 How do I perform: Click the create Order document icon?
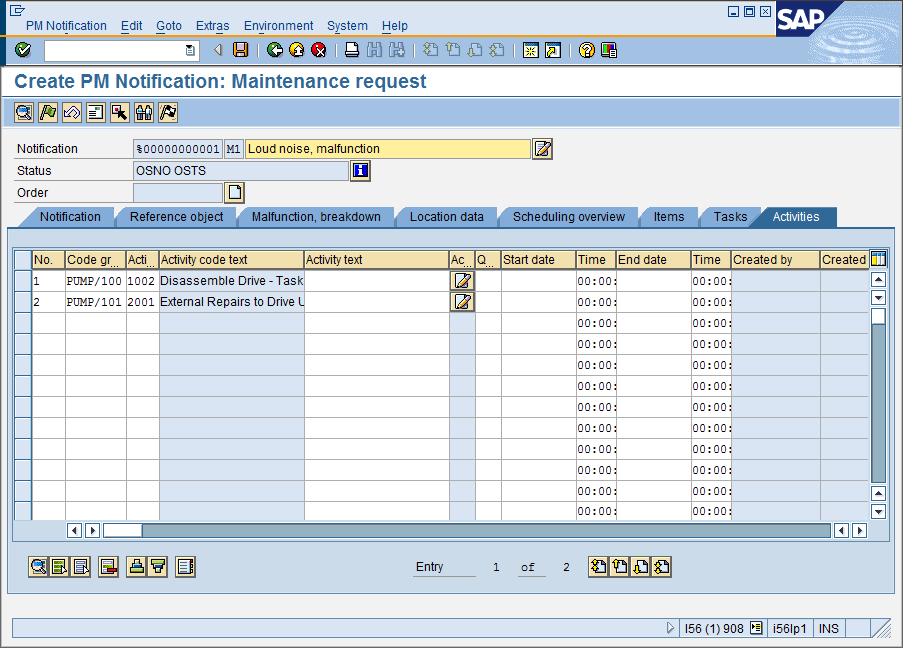click(234, 192)
